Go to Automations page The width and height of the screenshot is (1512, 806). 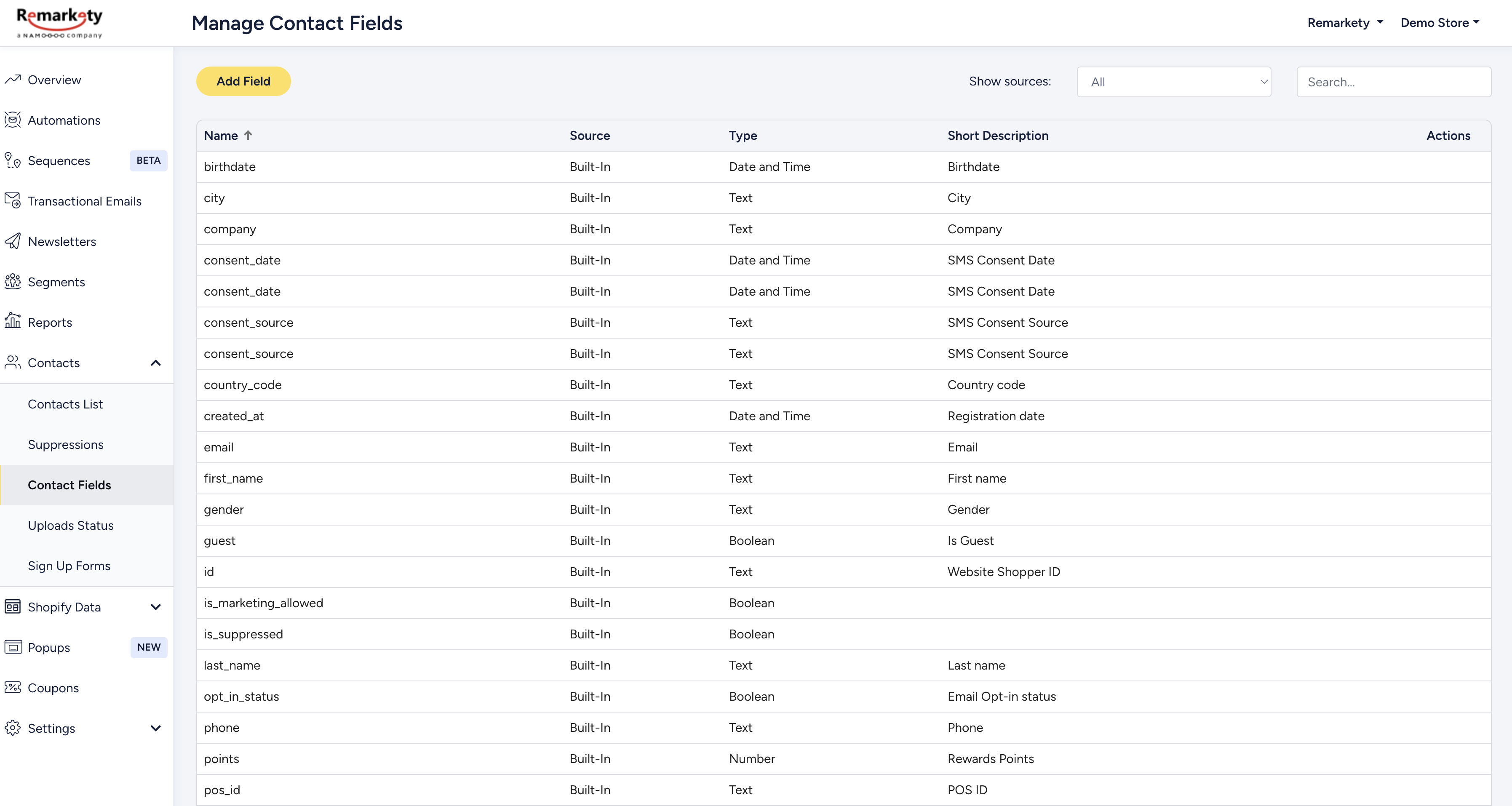click(x=64, y=120)
